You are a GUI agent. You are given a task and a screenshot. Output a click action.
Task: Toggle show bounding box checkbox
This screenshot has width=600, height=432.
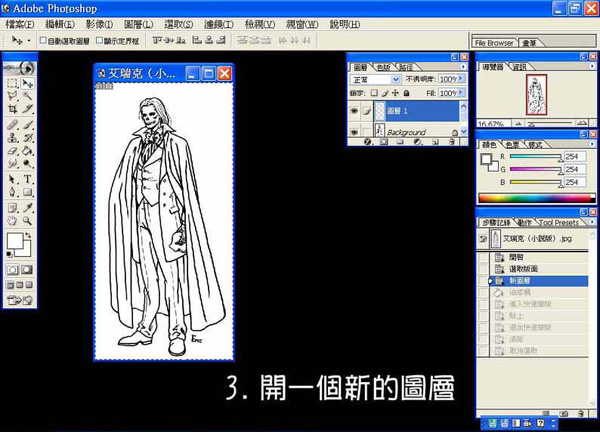(99, 40)
